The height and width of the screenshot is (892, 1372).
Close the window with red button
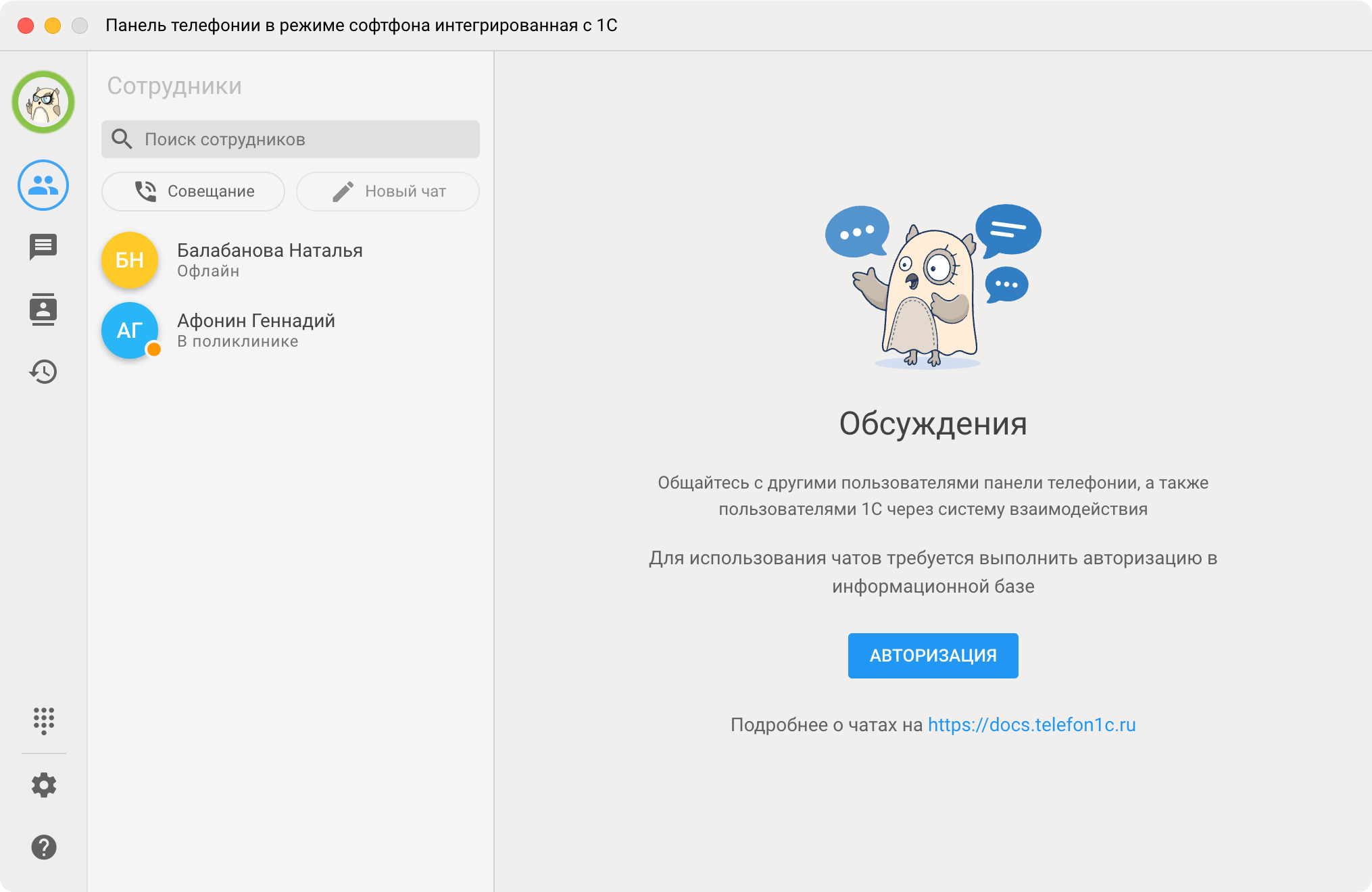click(26, 26)
